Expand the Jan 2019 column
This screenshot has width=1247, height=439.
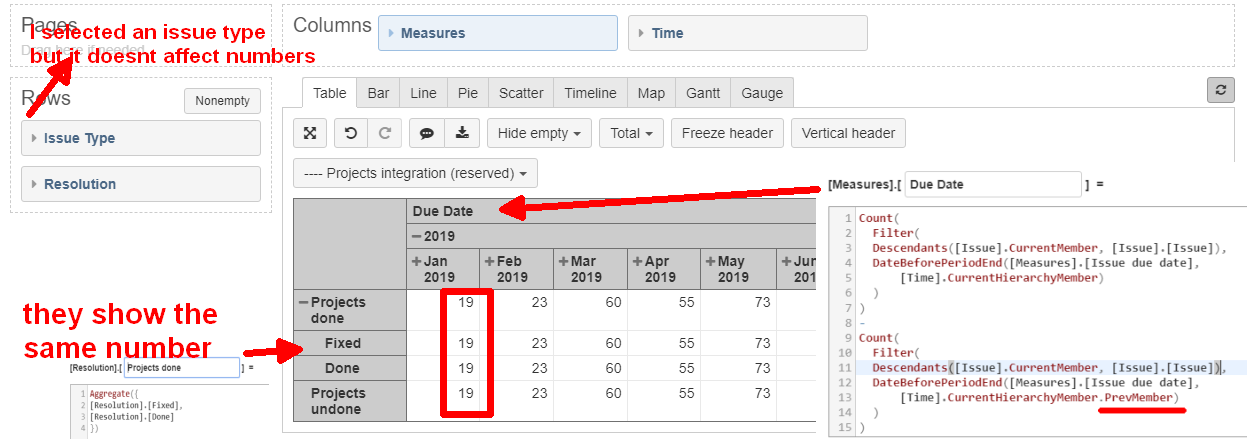[417, 262]
